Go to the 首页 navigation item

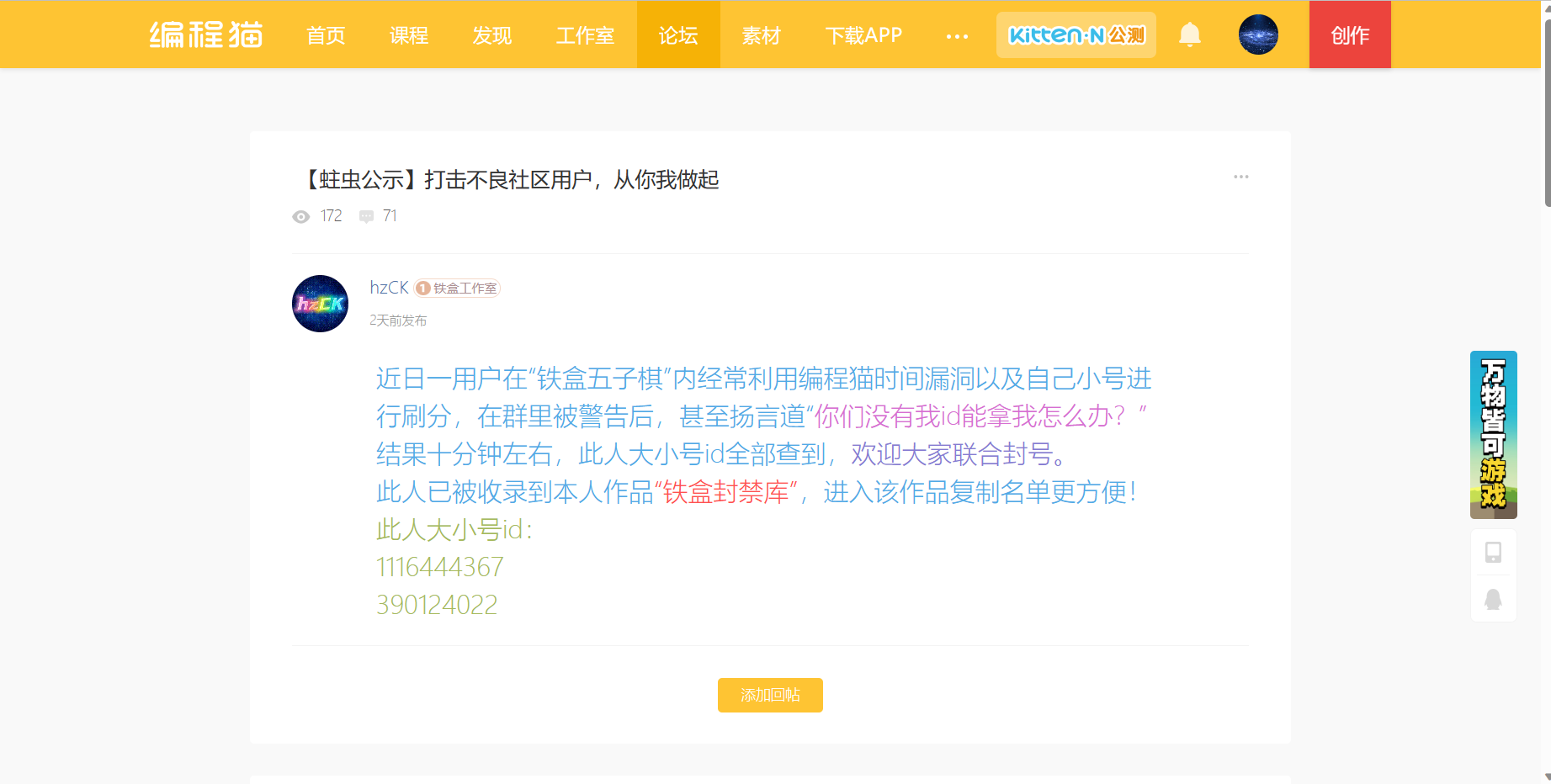326,35
